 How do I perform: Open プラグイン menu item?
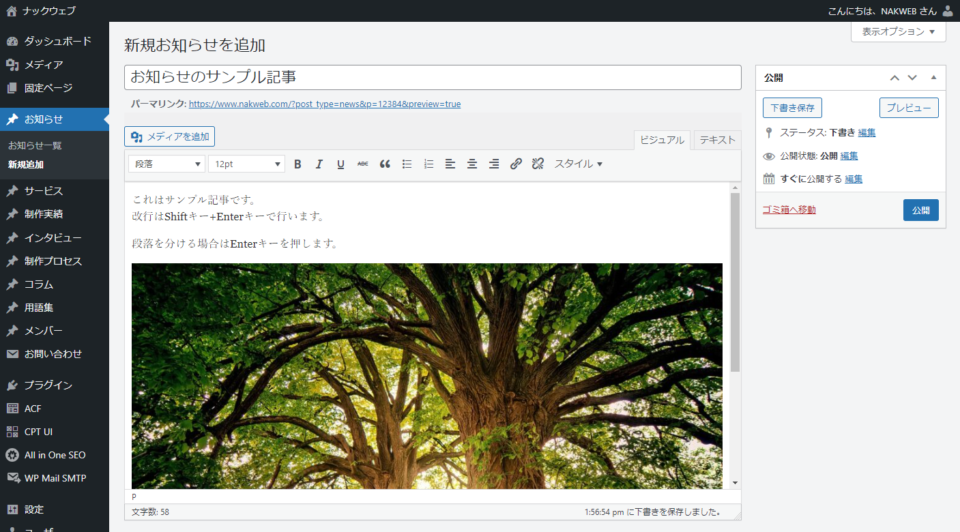pyautogui.click(x=54, y=385)
